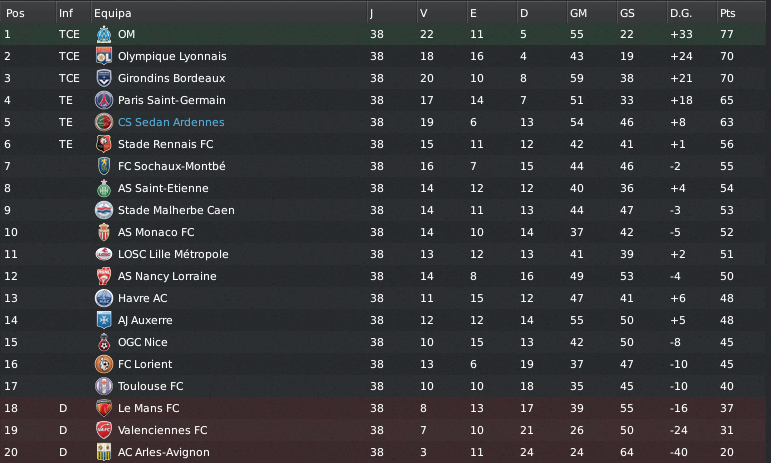Viewport: 771px width, 463px height.
Task: Click the Girondins Bordeaux club crest
Action: click(x=103, y=78)
